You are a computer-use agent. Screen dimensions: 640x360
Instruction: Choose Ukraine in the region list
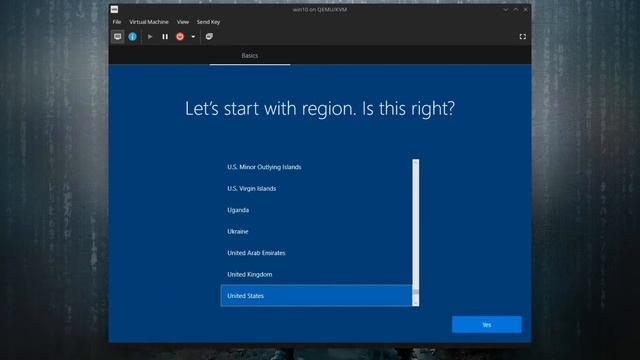tap(316, 231)
